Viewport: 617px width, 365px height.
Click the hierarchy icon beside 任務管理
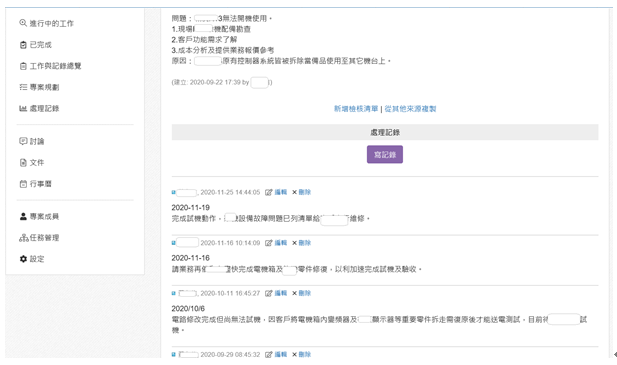[24, 238]
